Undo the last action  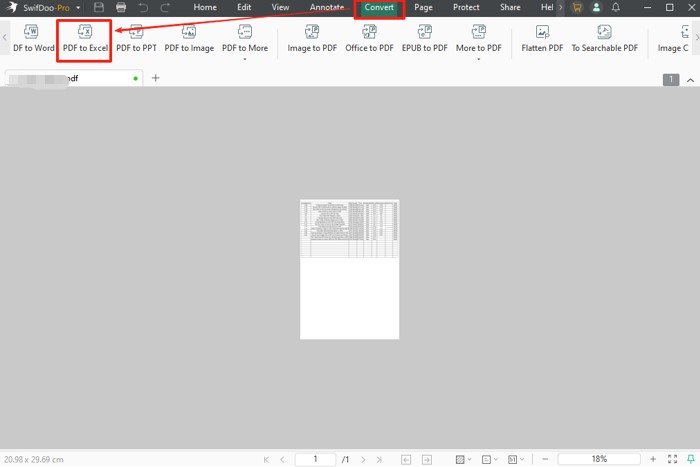click(143, 7)
